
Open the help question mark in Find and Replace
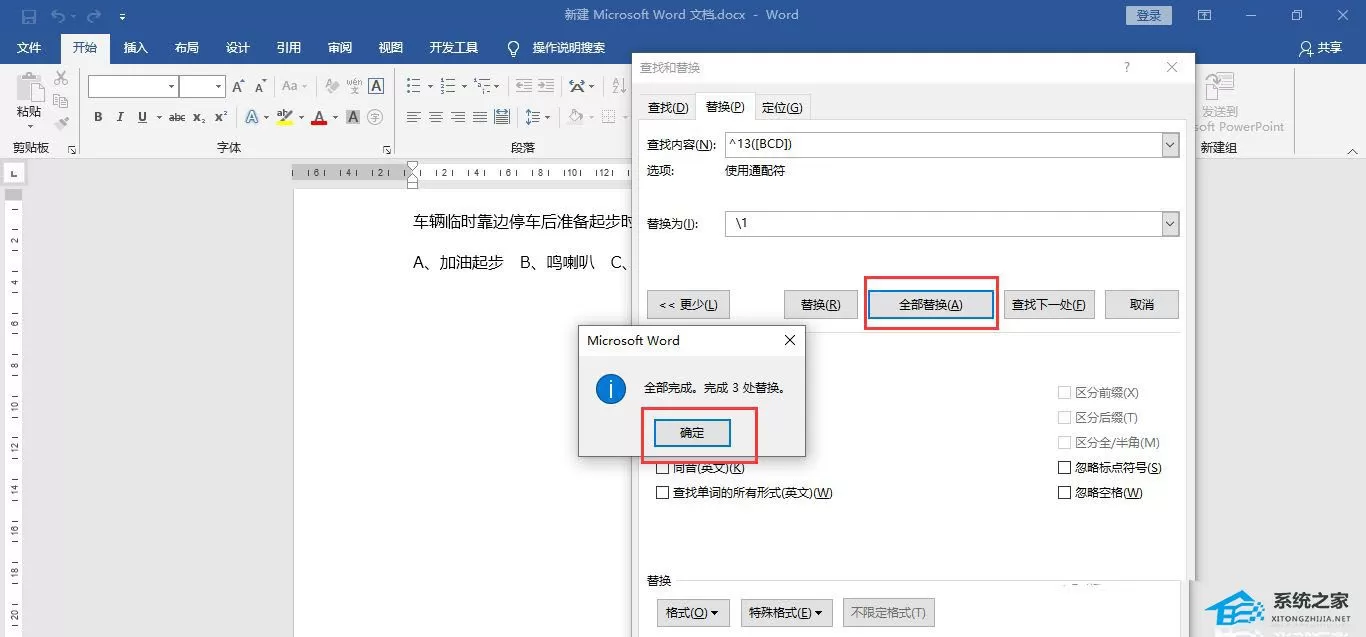click(1127, 67)
